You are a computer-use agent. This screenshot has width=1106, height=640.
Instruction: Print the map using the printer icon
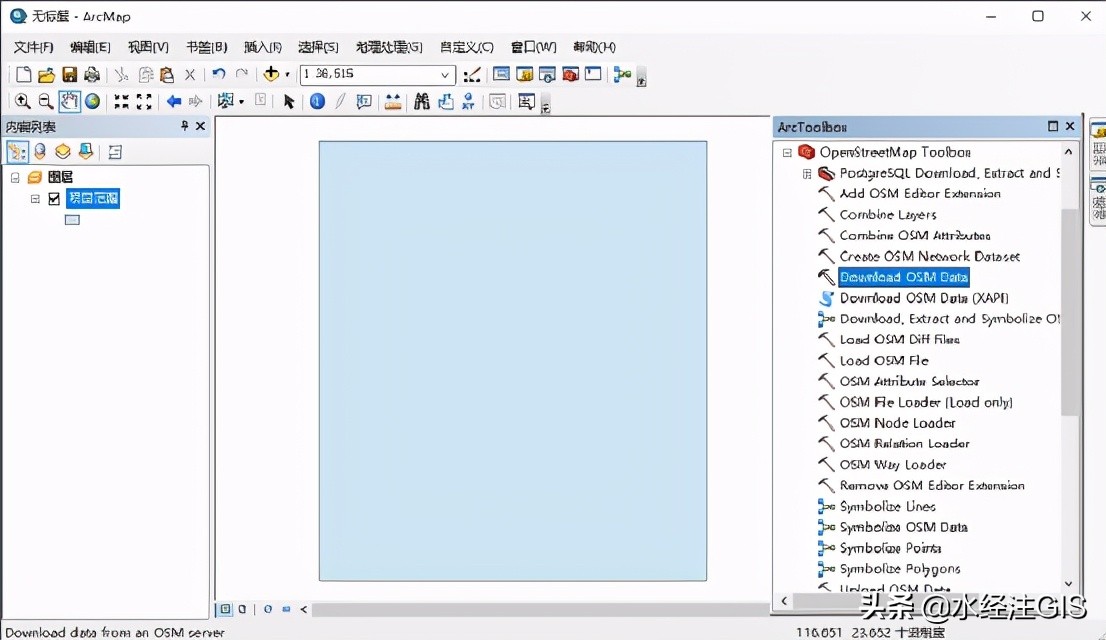click(x=92, y=74)
